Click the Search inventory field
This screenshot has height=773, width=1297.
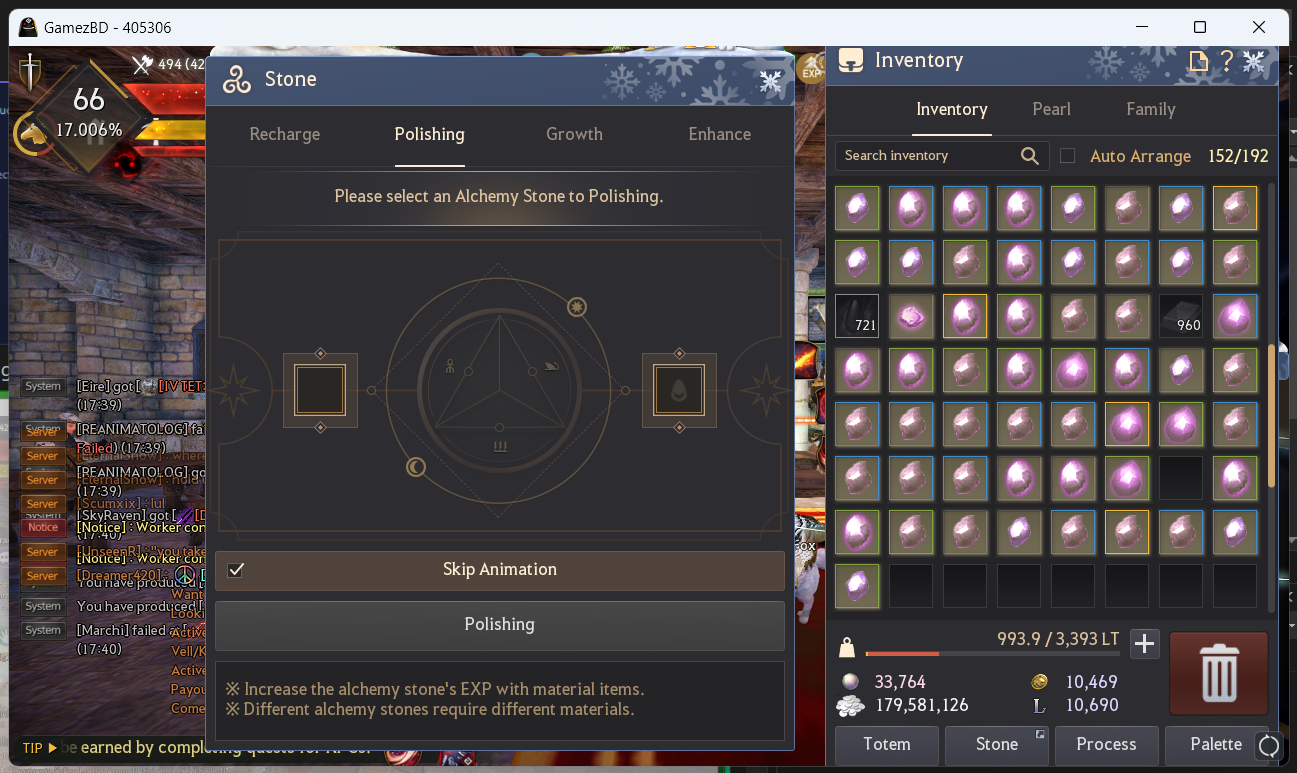click(928, 156)
